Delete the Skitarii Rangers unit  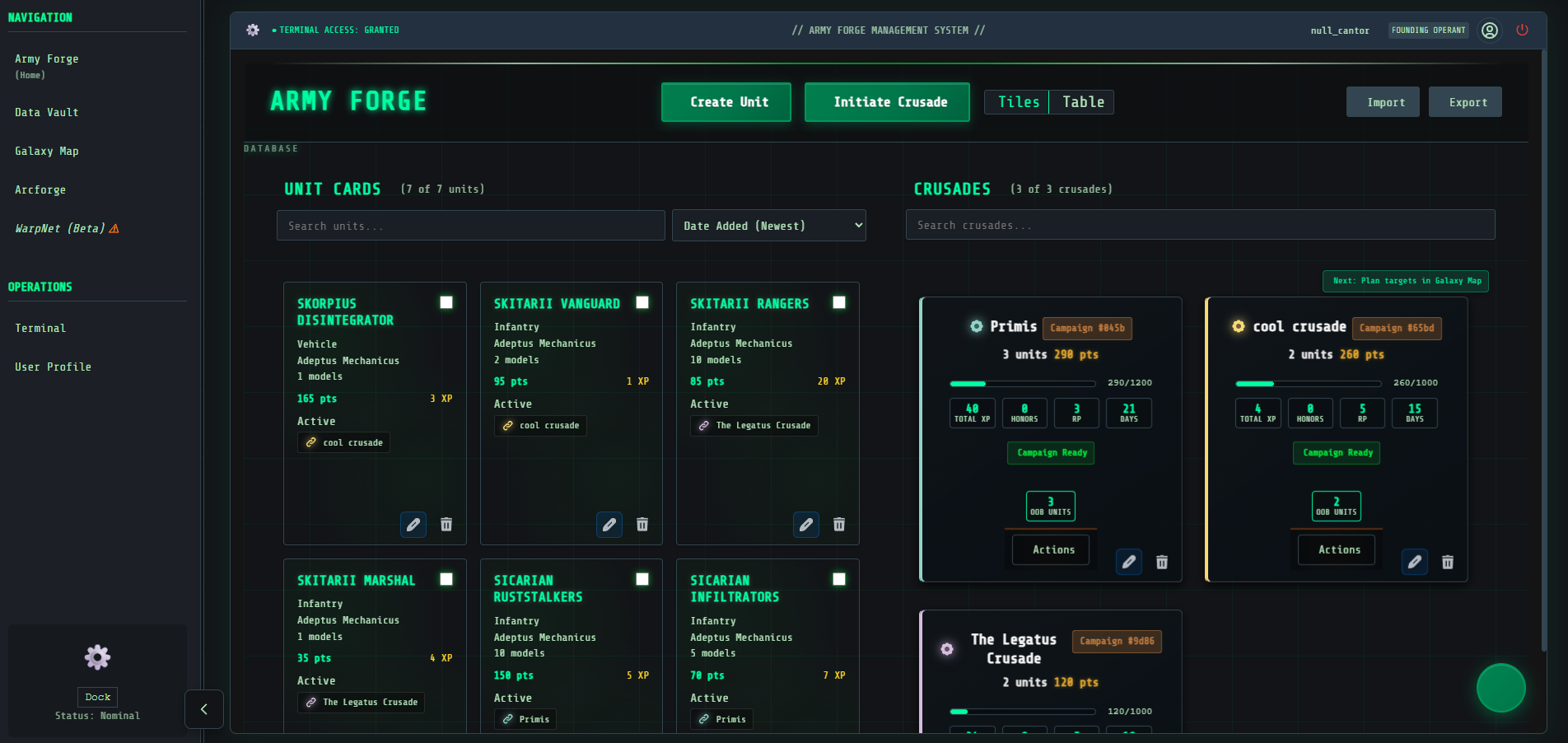tap(839, 525)
